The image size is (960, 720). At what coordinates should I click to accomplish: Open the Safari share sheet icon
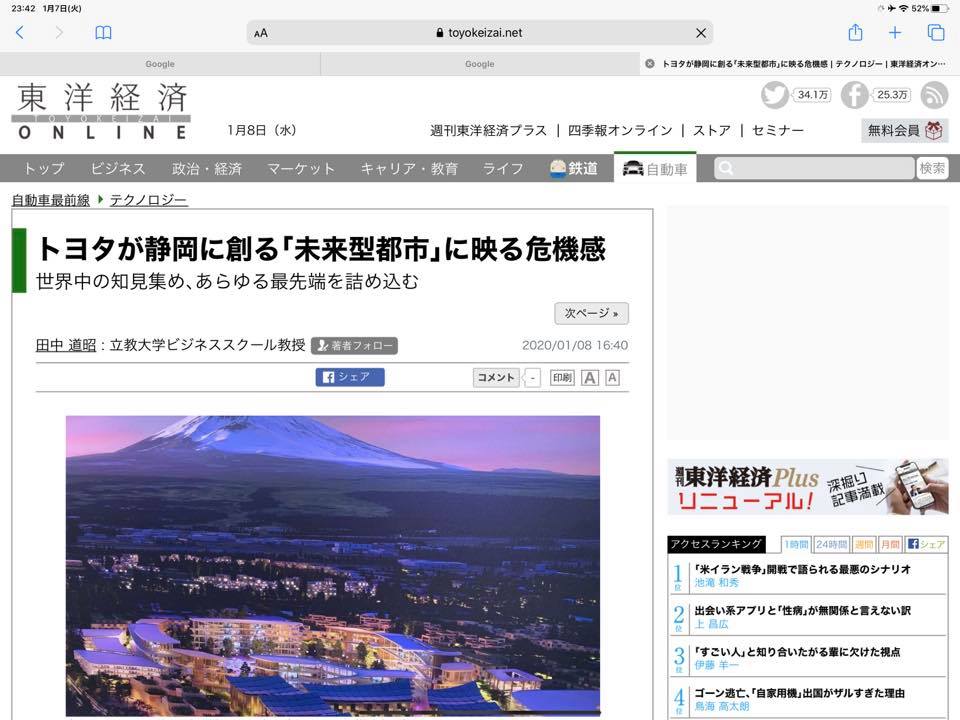tap(855, 32)
